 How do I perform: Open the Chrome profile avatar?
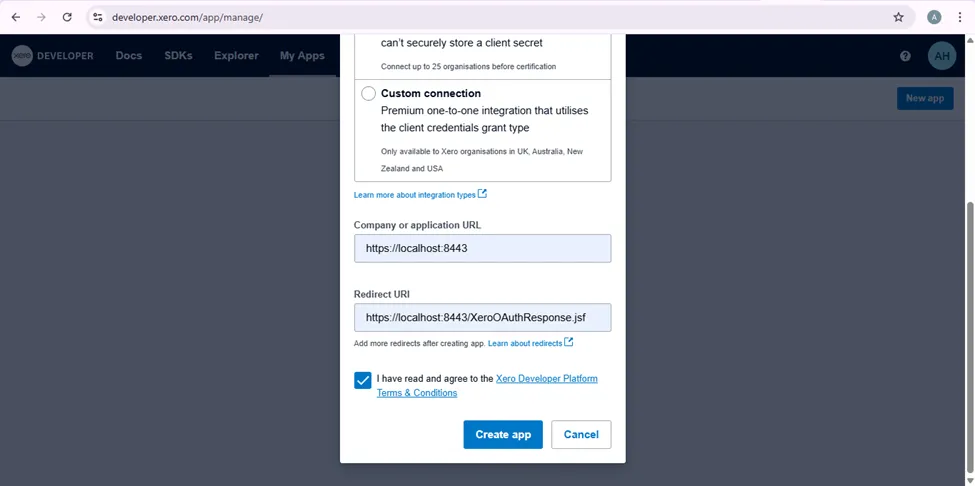(934, 17)
